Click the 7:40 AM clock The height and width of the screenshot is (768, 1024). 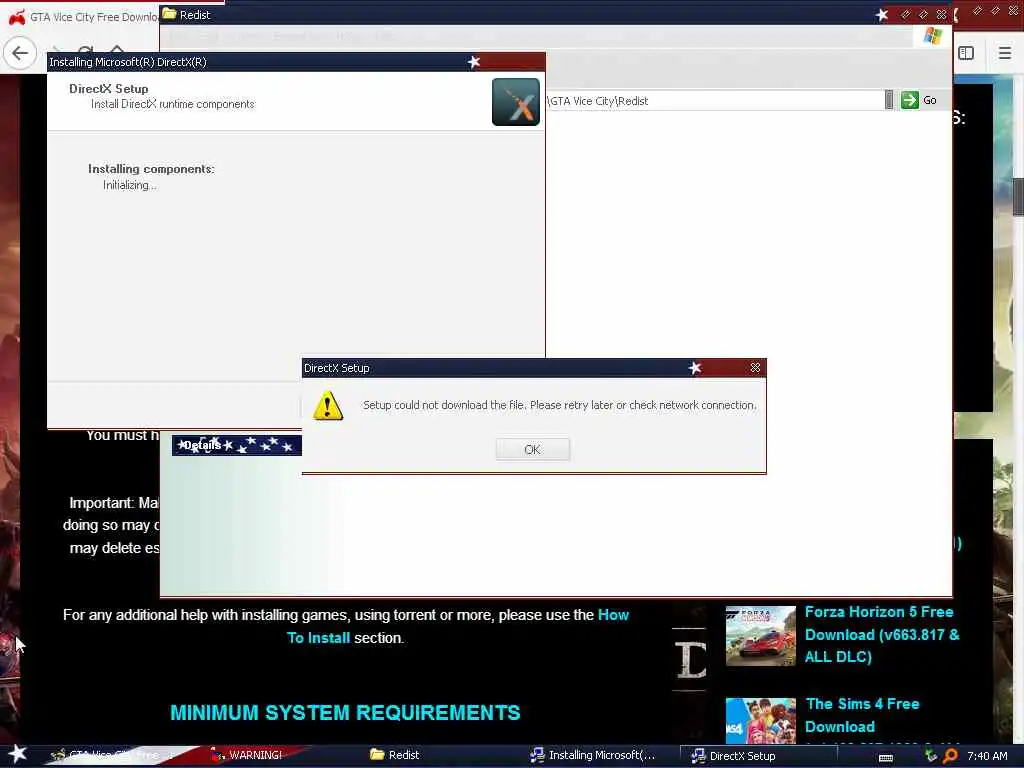click(x=987, y=756)
